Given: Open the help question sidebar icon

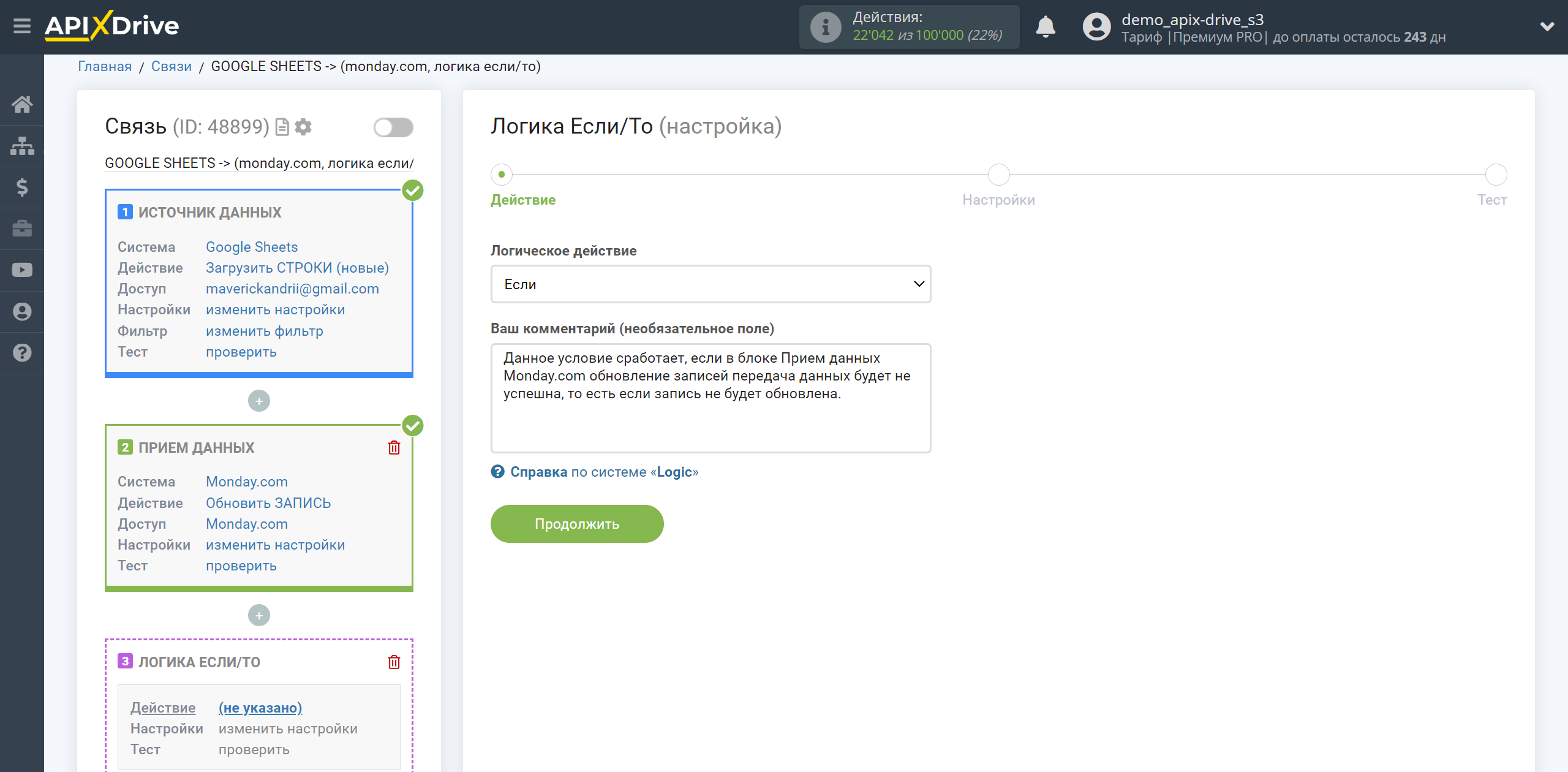Looking at the screenshot, I should pyautogui.click(x=22, y=353).
